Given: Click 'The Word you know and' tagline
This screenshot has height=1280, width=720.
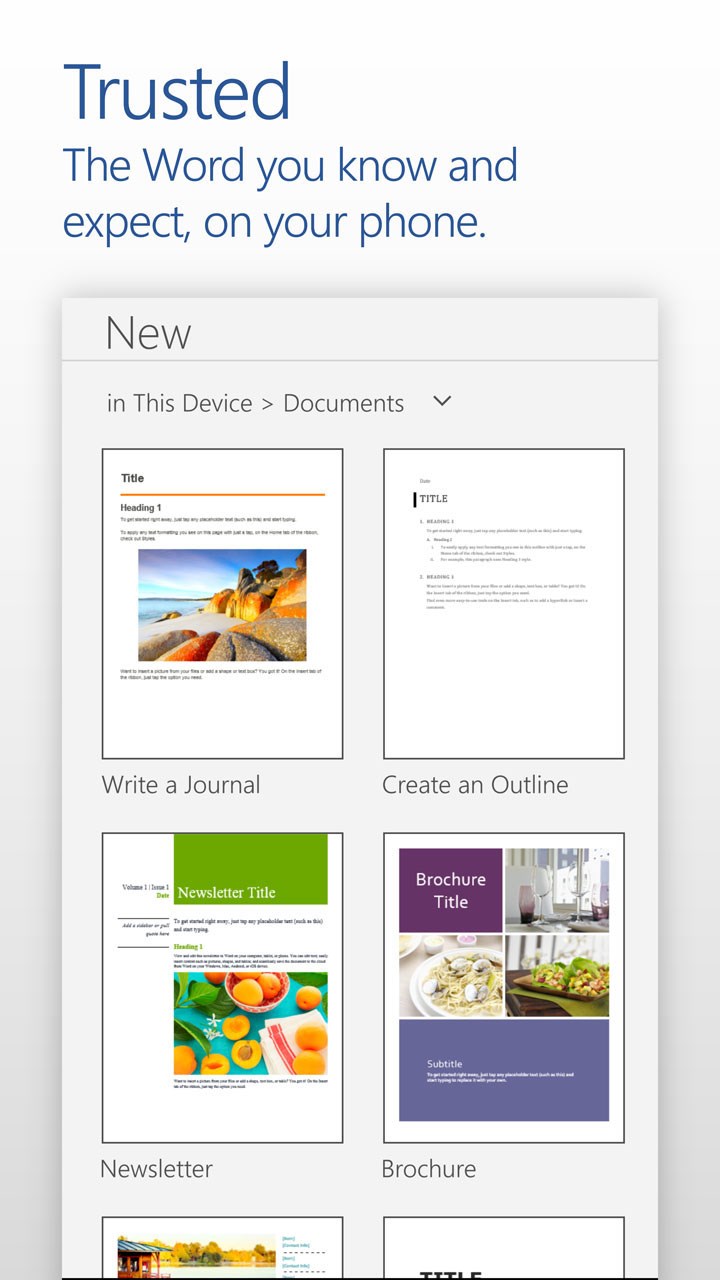Looking at the screenshot, I should pos(290,165).
